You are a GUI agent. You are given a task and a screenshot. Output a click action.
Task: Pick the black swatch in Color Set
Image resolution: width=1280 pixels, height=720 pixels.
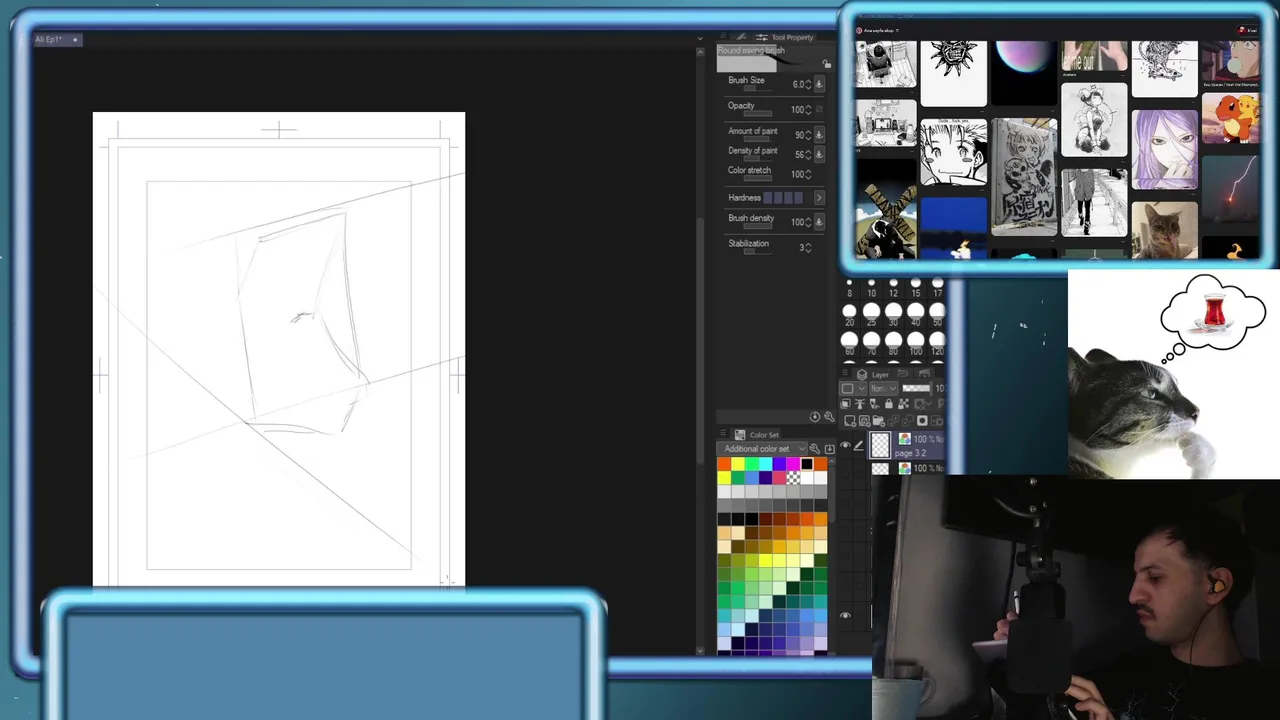pos(806,464)
